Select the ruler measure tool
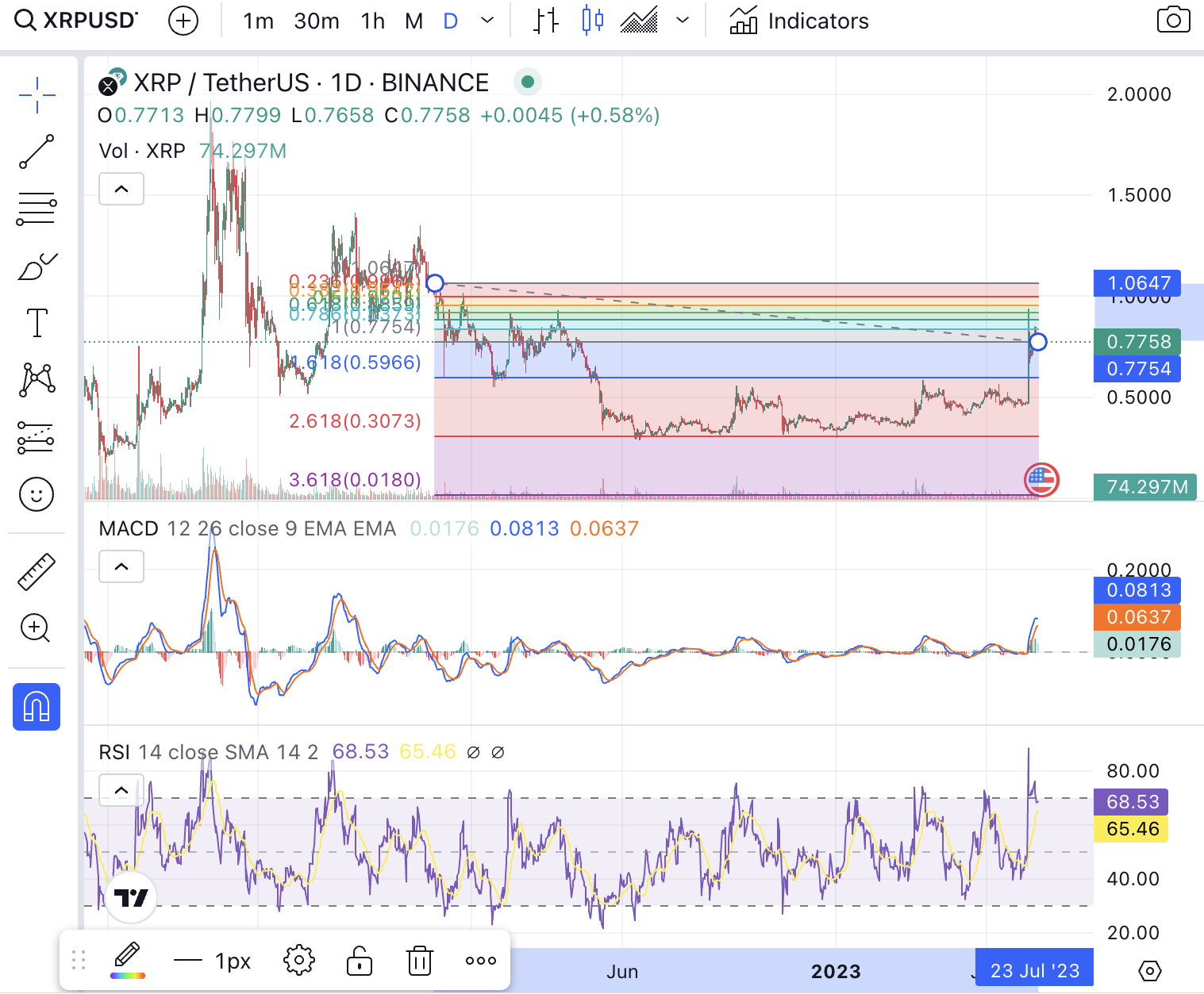 coord(37,572)
